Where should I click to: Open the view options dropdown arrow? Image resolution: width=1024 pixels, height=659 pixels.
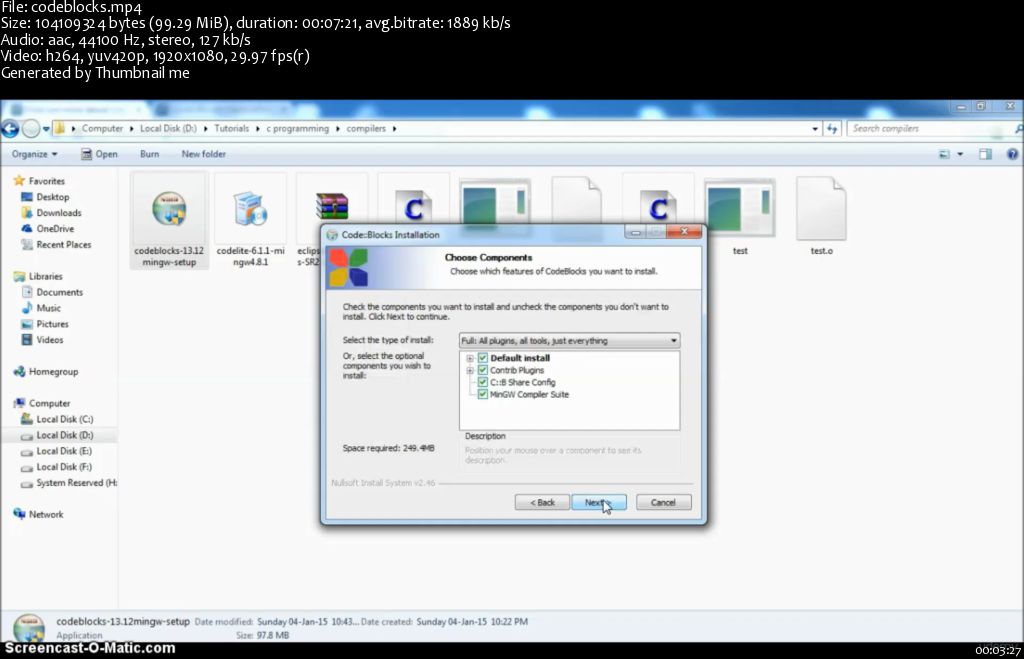pyautogui.click(x=960, y=154)
